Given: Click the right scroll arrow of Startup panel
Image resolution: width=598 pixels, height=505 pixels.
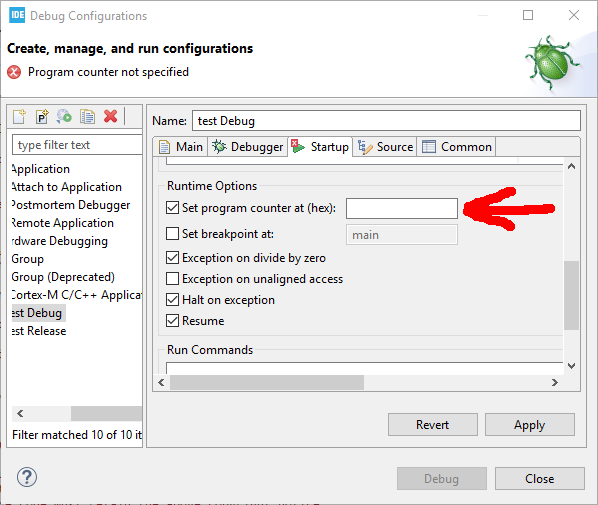Looking at the screenshot, I should coord(555,382).
